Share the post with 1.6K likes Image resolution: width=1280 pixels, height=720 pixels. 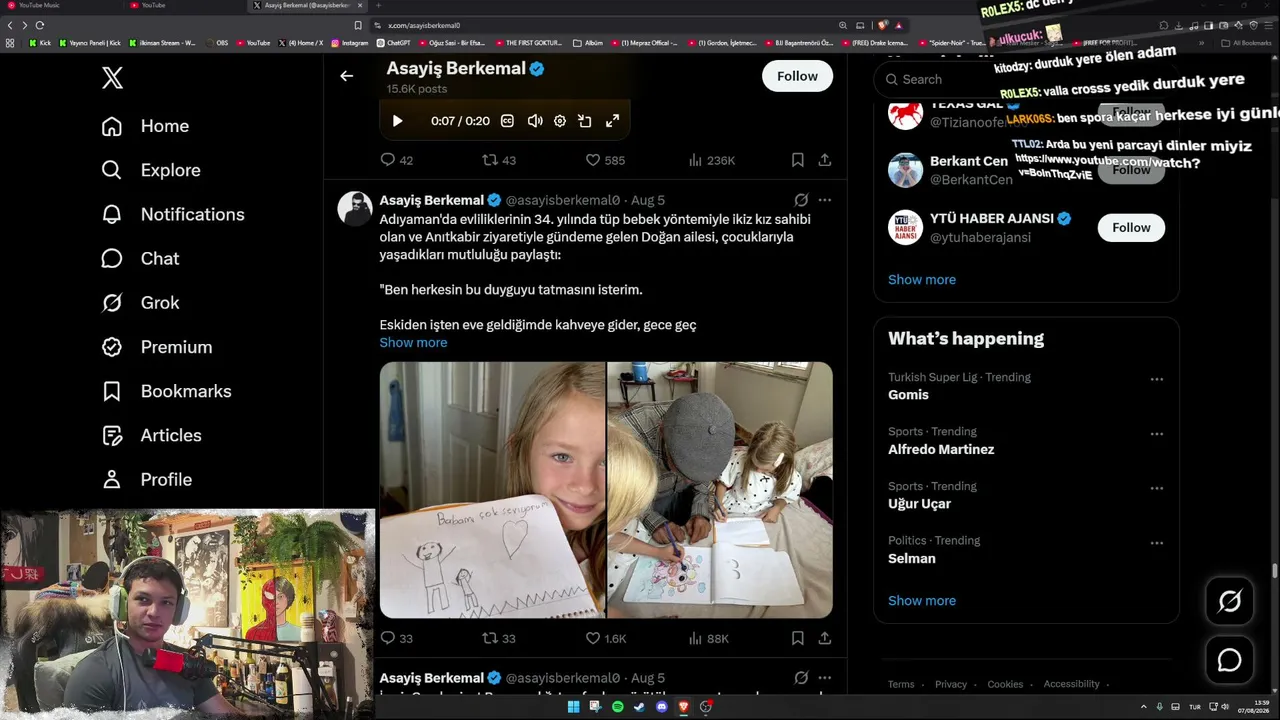[825, 638]
